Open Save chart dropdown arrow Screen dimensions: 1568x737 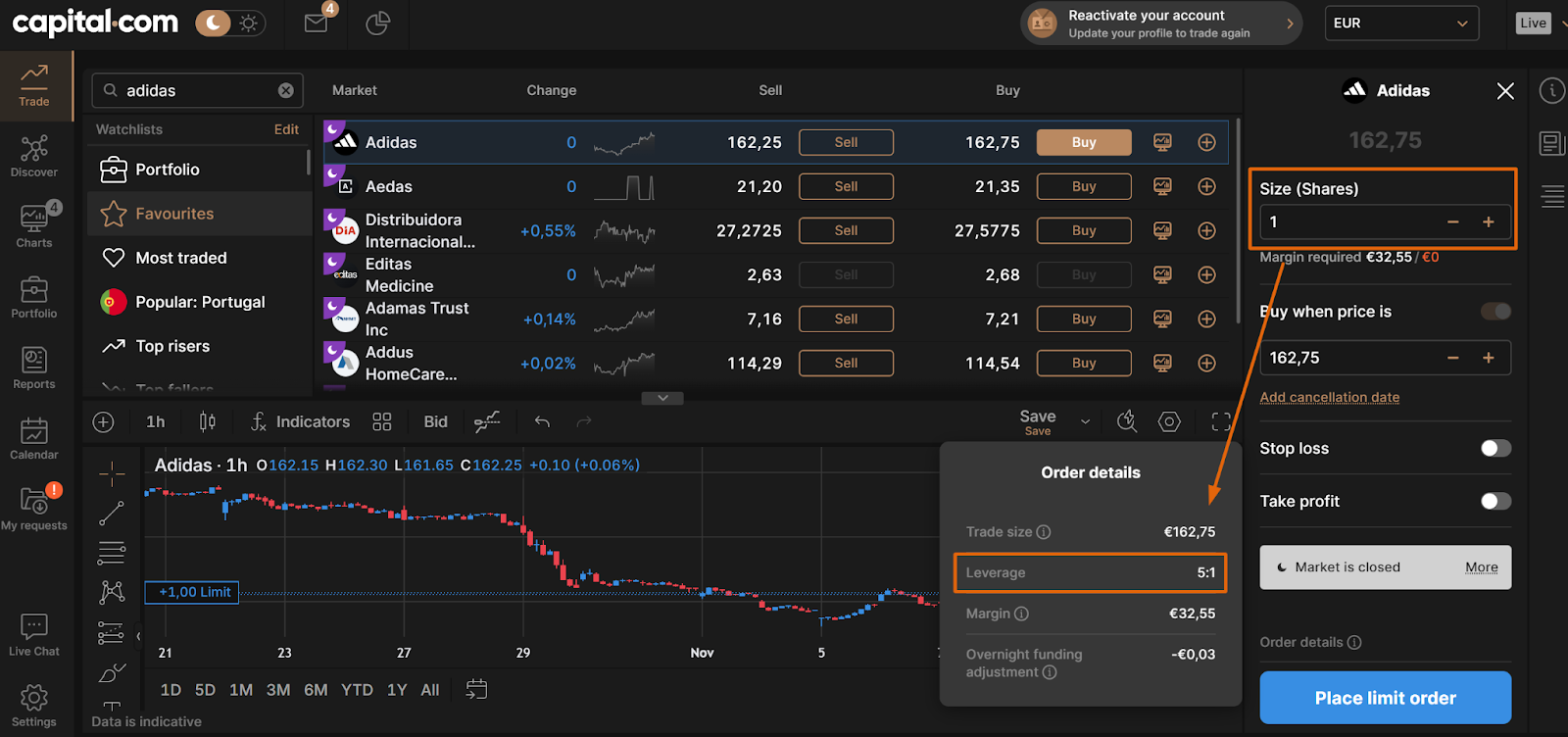1085,421
